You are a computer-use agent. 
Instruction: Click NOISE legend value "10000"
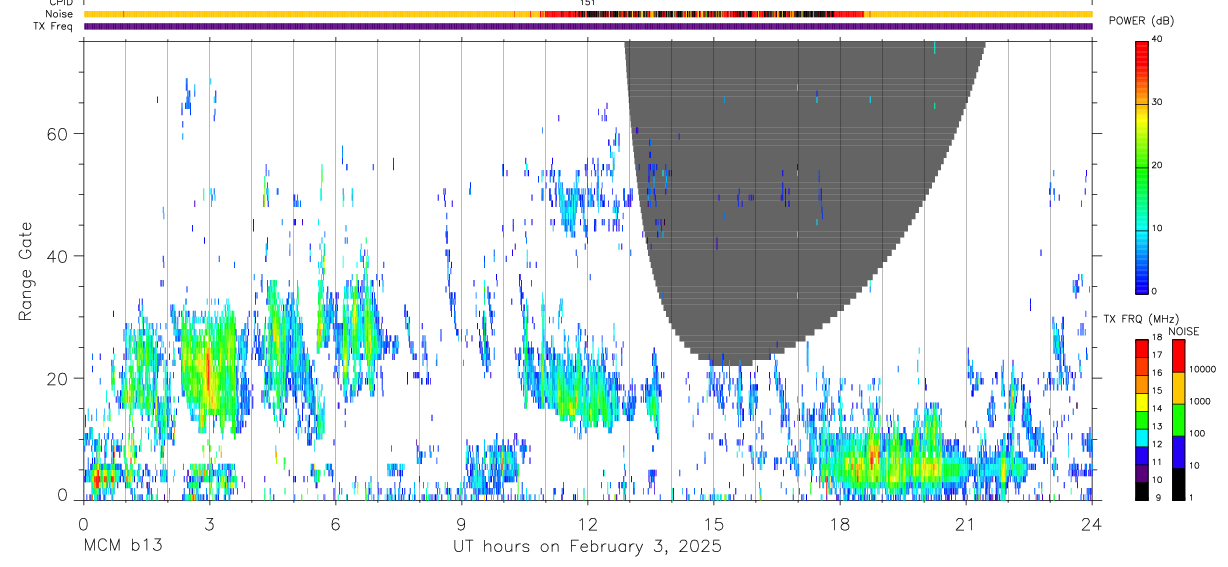coord(1203,369)
